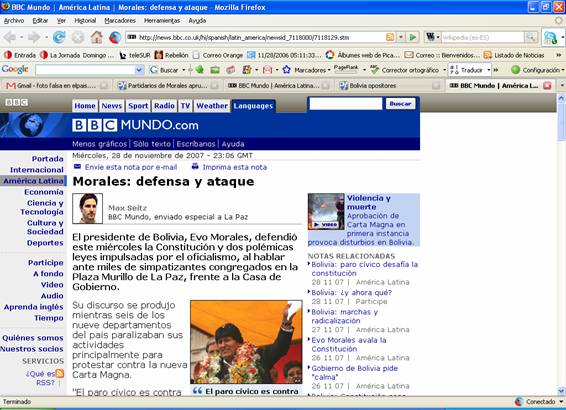Click the Traducir toolbar button
Viewport: 566px width, 410px height.
tap(466, 70)
